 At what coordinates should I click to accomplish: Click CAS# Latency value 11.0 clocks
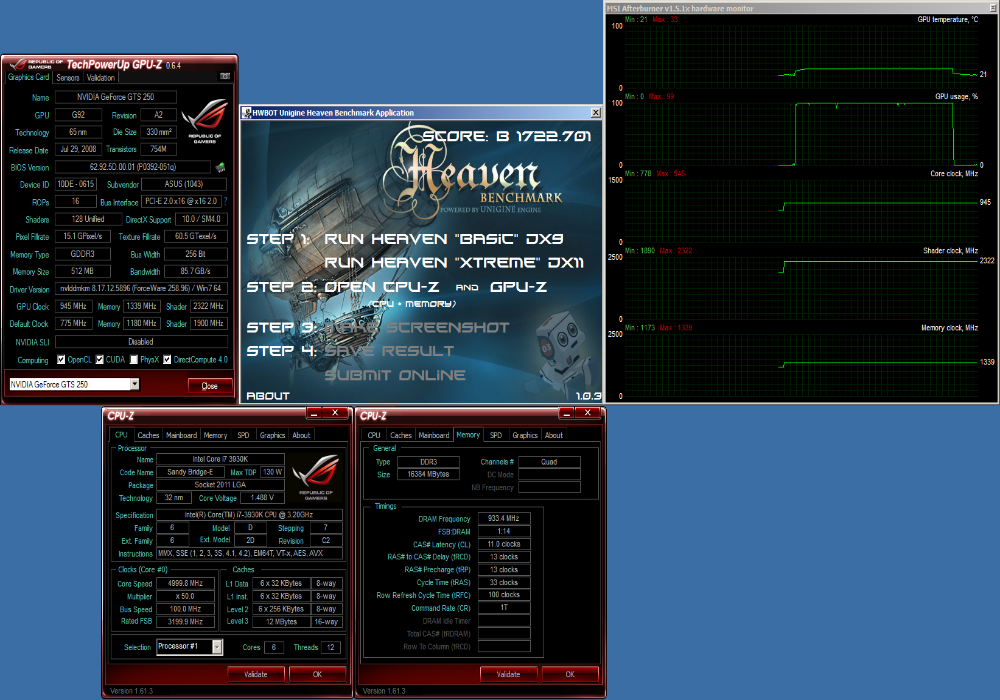coord(504,544)
